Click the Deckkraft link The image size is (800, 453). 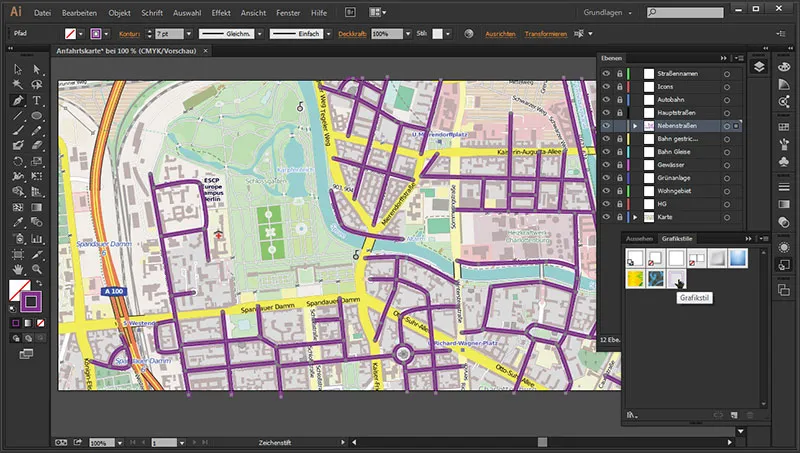[352, 34]
